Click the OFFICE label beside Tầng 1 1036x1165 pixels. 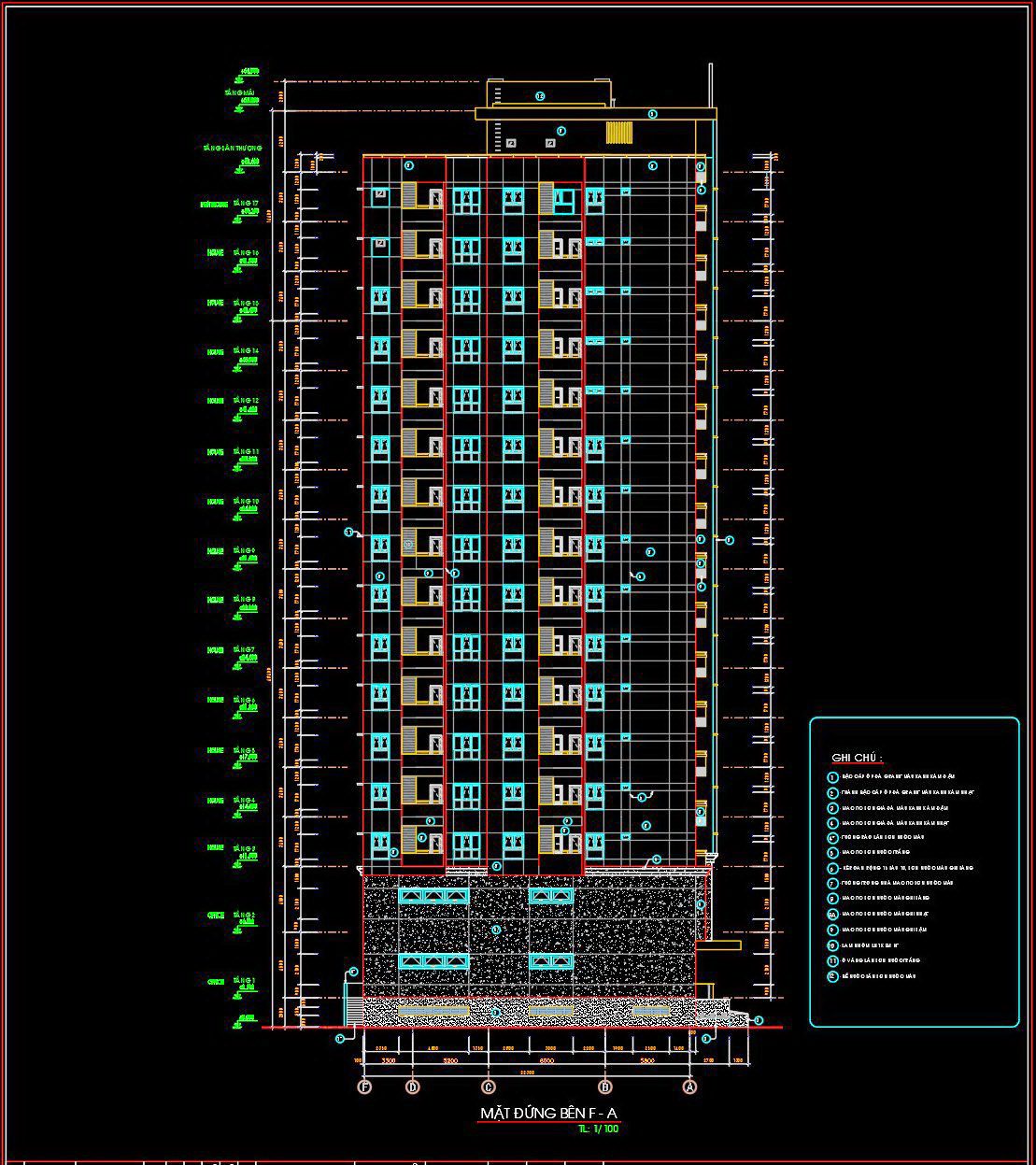[x=215, y=981]
